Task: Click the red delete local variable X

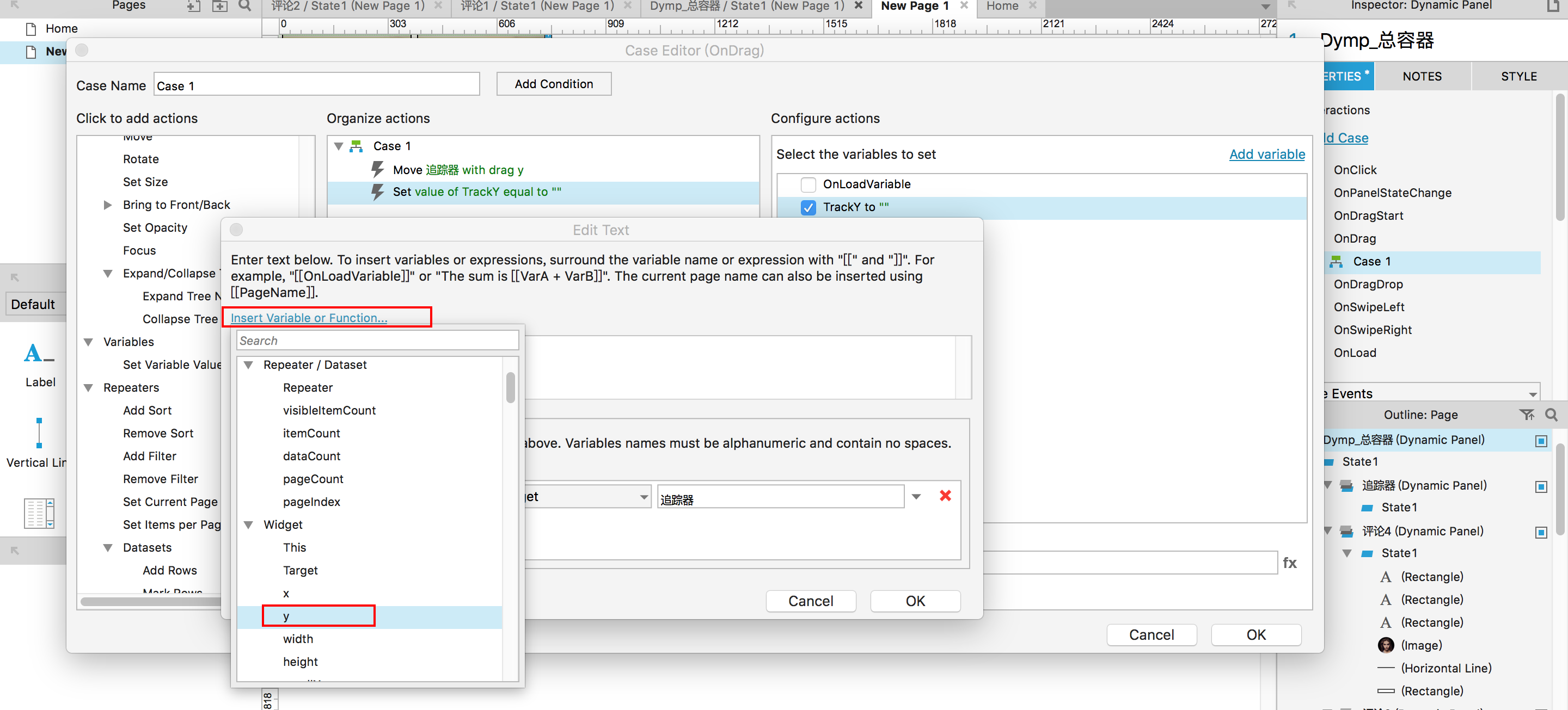Action: coord(945,496)
